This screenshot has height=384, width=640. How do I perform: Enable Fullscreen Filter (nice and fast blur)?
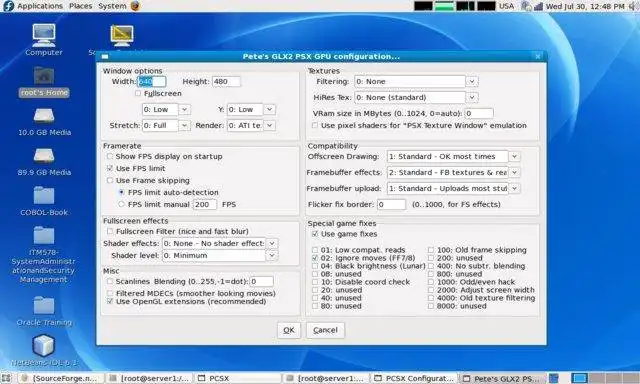110,231
